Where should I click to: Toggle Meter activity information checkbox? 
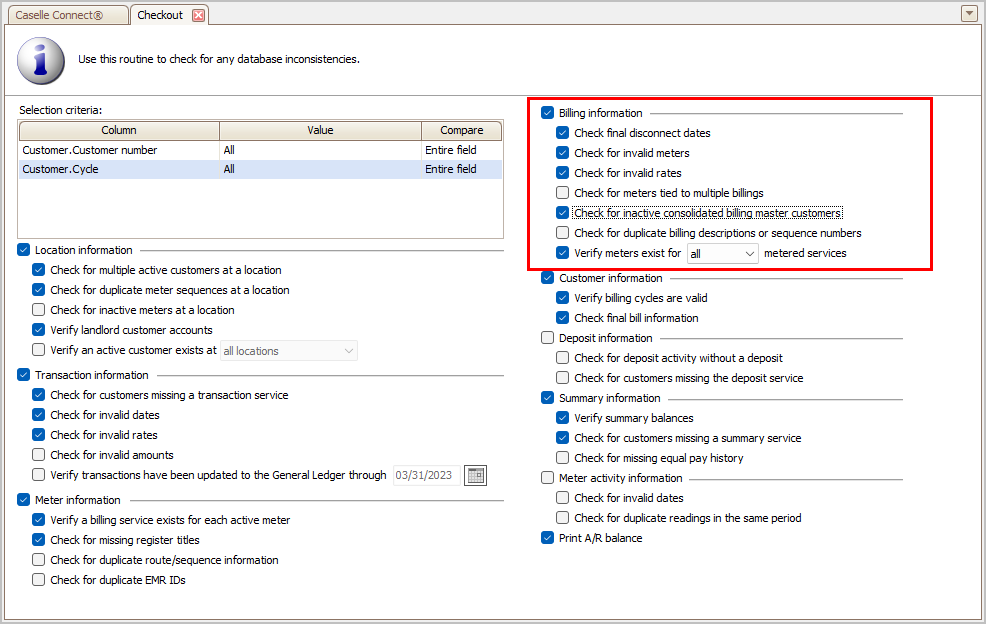547,478
